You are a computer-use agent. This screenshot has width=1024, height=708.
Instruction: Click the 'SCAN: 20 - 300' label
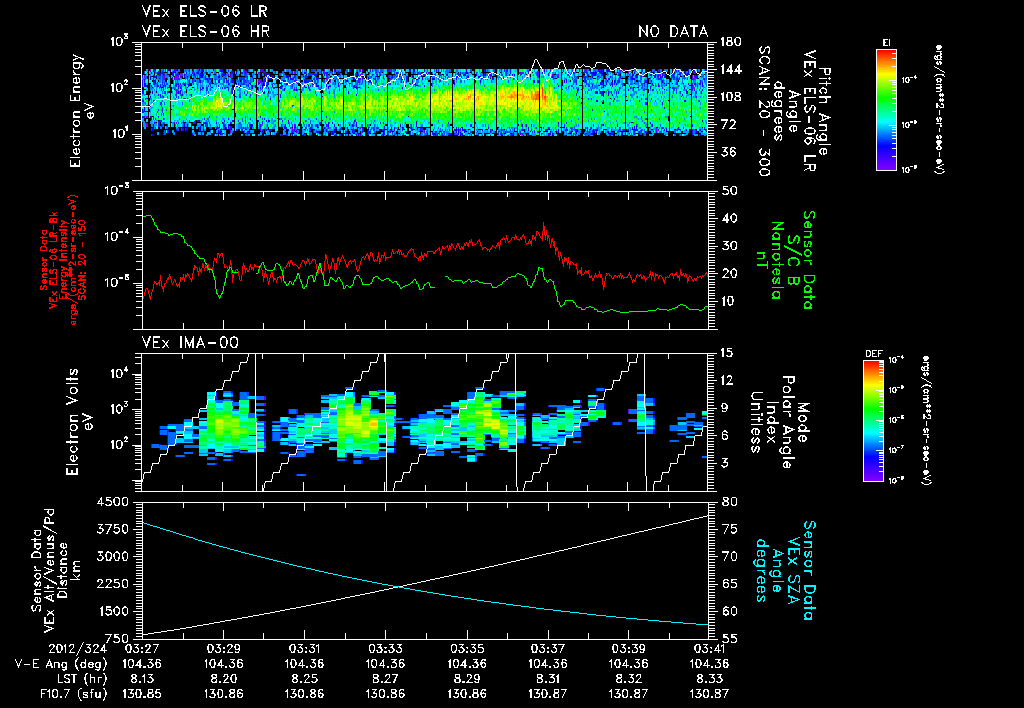(763, 111)
